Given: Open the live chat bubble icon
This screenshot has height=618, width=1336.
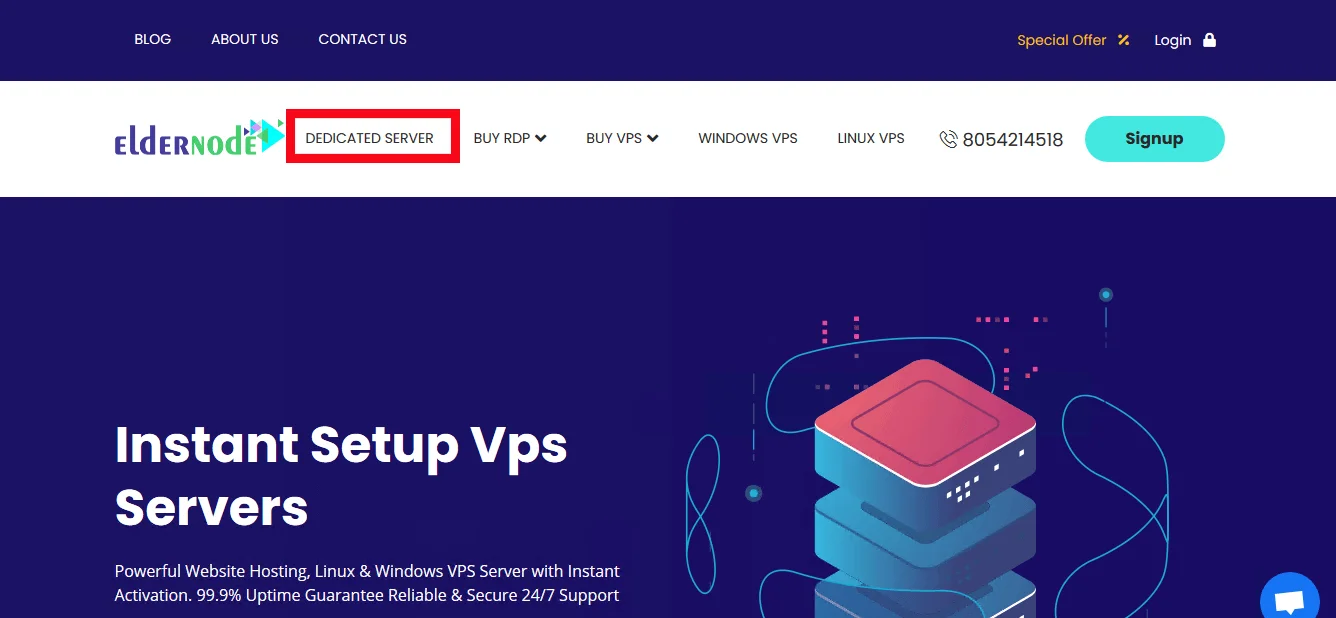Looking at the screenshot, I should coord(1290,602).
